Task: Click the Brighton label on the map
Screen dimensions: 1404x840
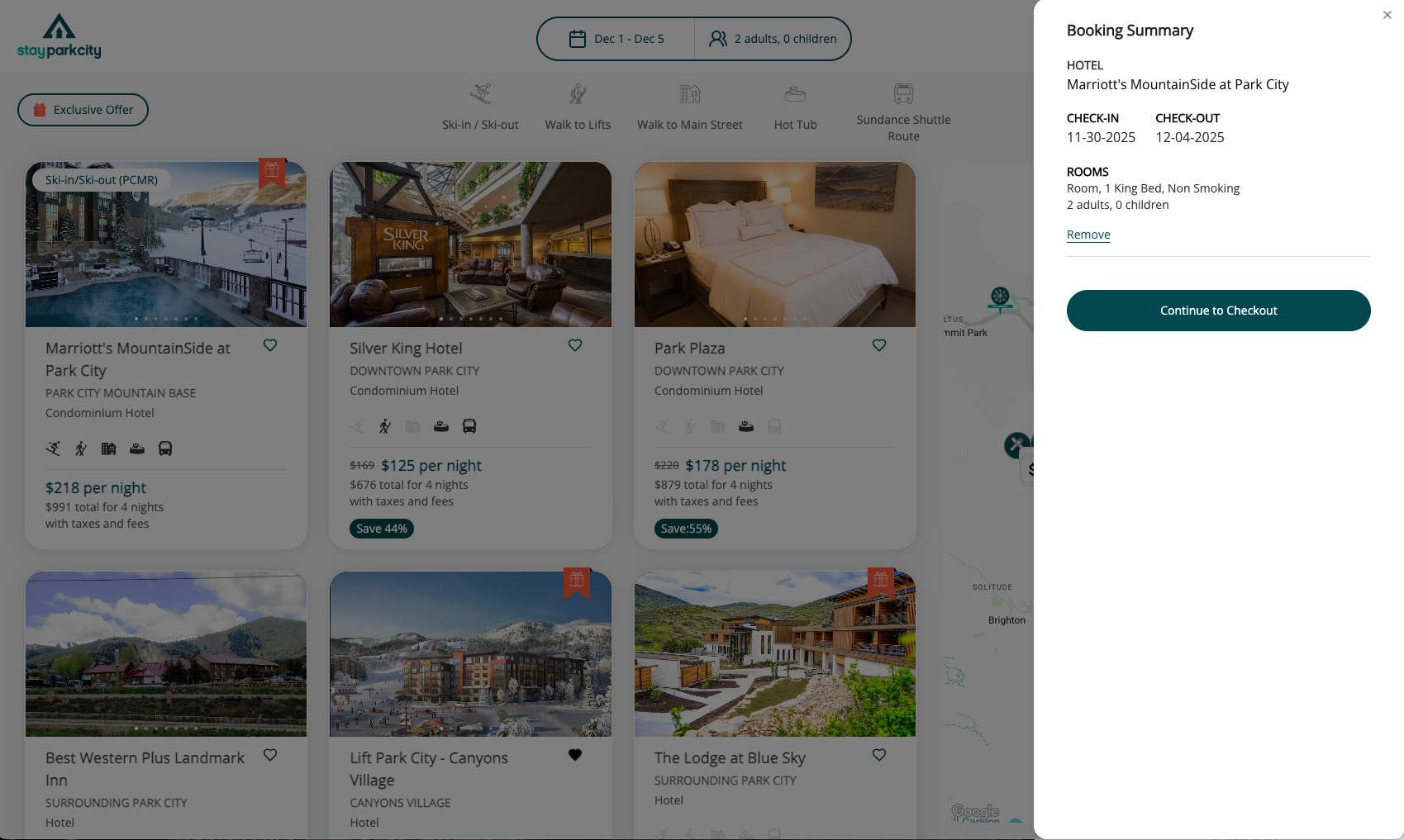Action: (1007, 620)
